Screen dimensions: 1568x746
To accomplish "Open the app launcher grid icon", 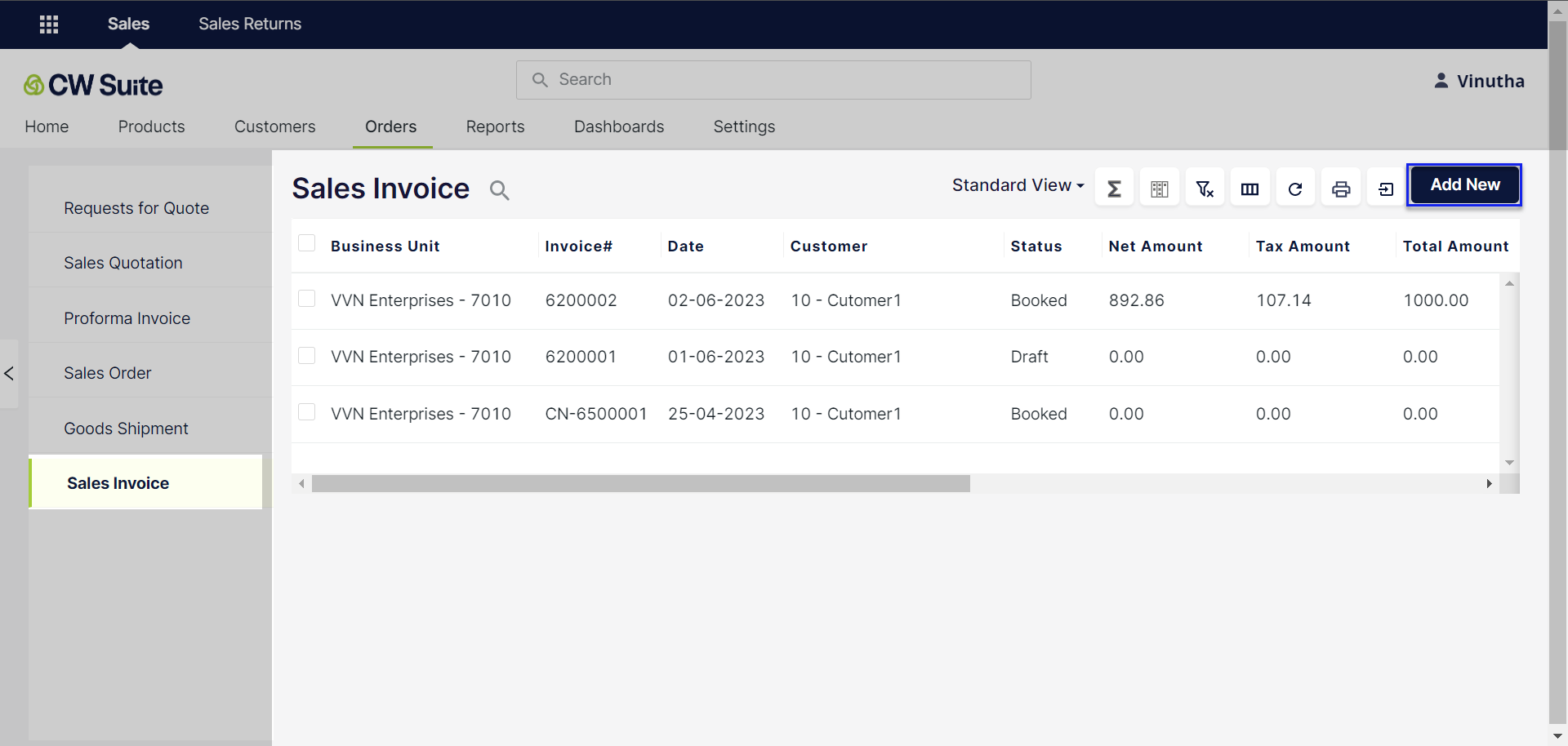I will tap(49, 24).
